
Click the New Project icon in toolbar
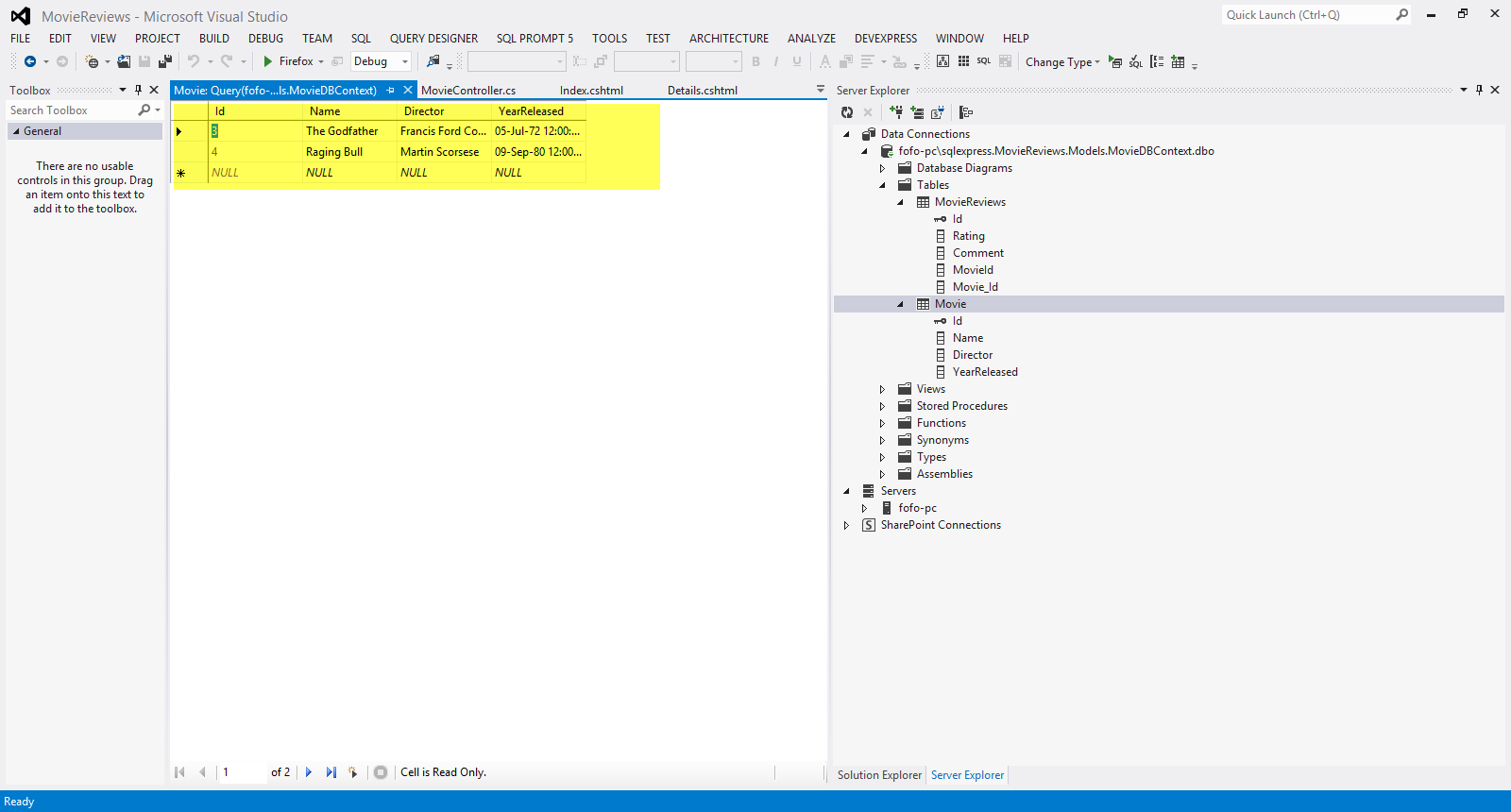point(92,61)
